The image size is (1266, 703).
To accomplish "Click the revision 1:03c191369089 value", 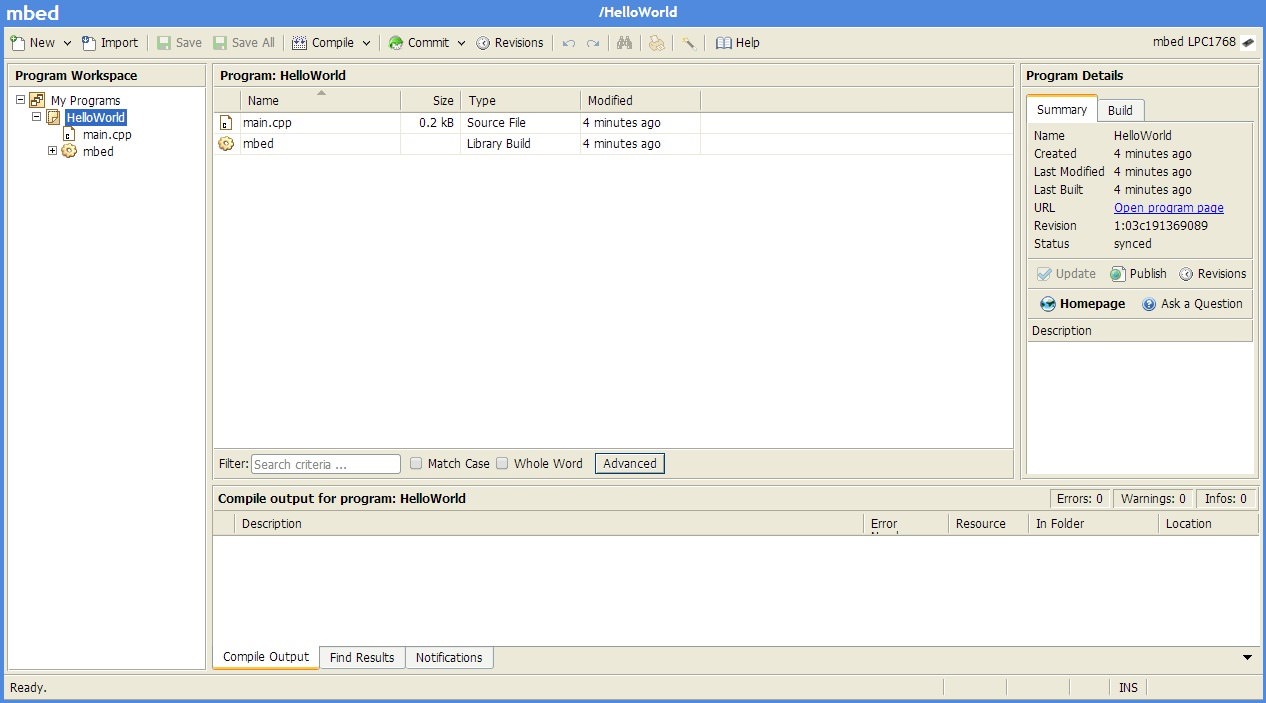I will (1161, 226).
